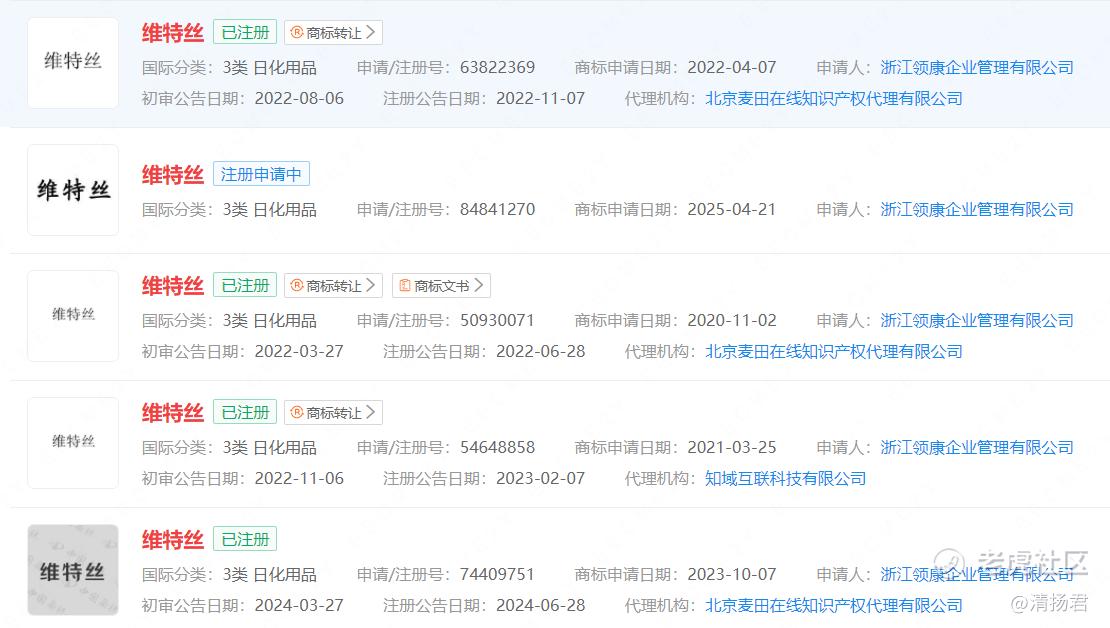This screenshot has height=628, width=1110.
Task: Select registration announcement date 2023-02-07
Action: pyautogui.click(x=541, y=479)
